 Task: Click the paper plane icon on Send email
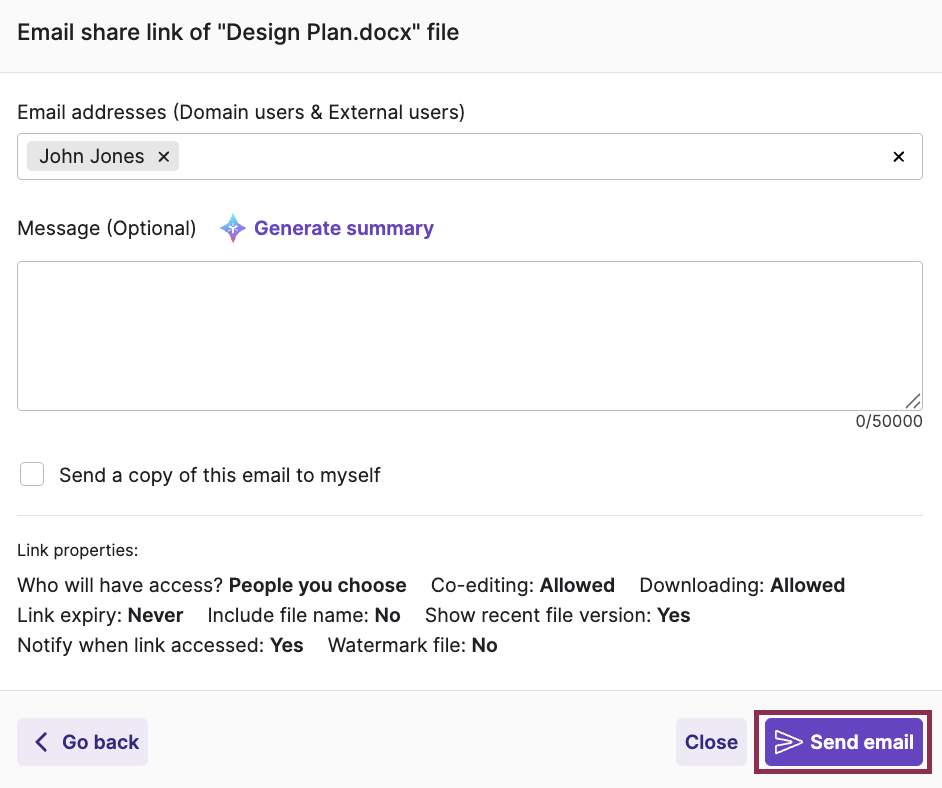[791, 742]
